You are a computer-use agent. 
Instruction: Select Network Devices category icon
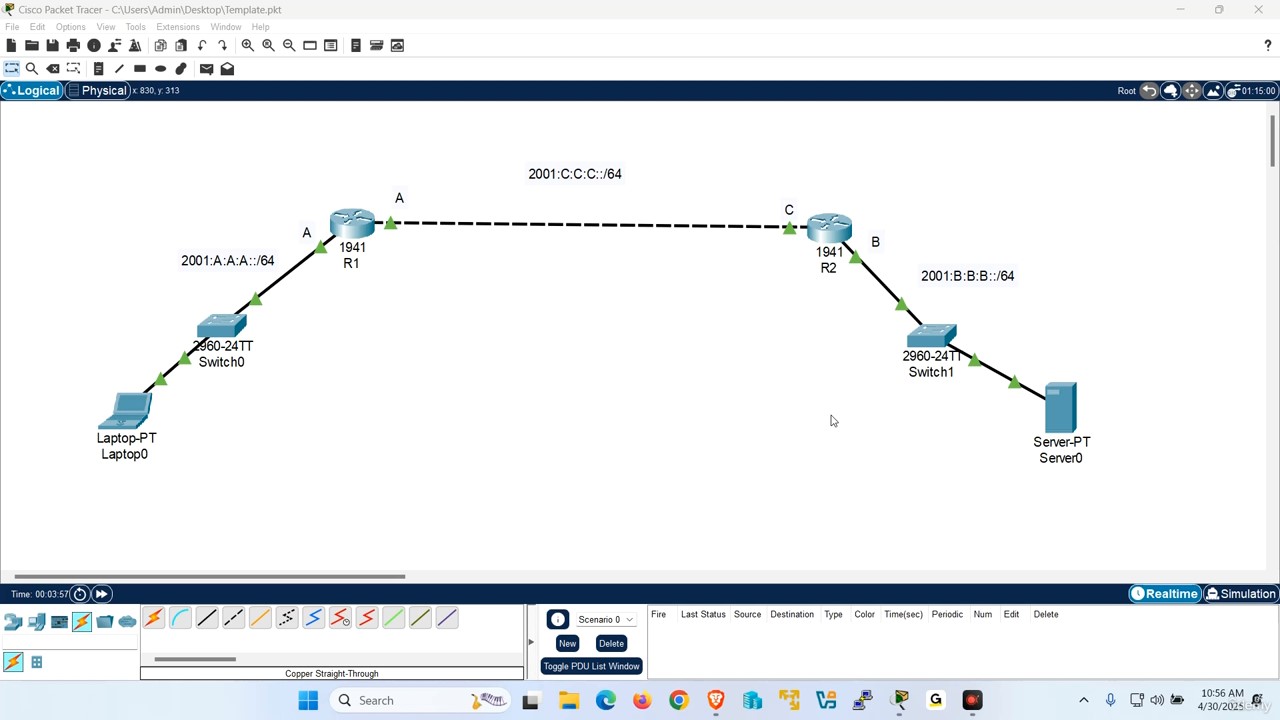click(13, 622)
